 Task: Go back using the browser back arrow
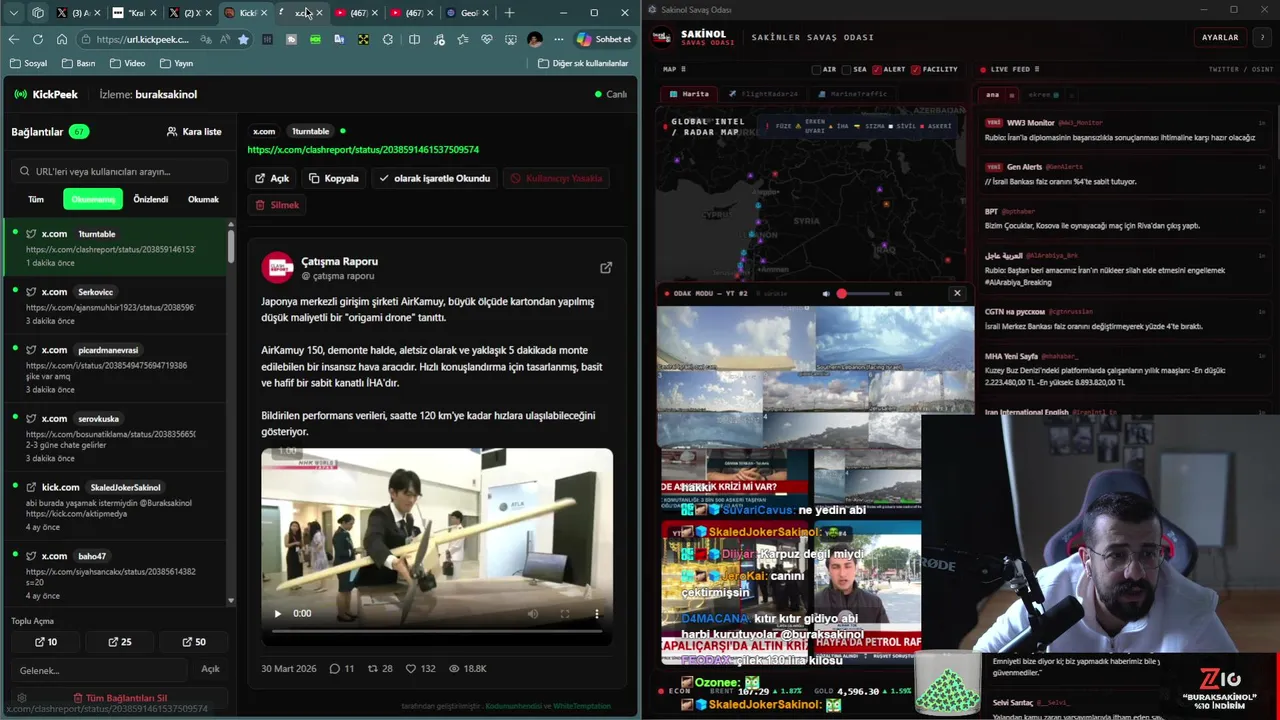[13, 39]
